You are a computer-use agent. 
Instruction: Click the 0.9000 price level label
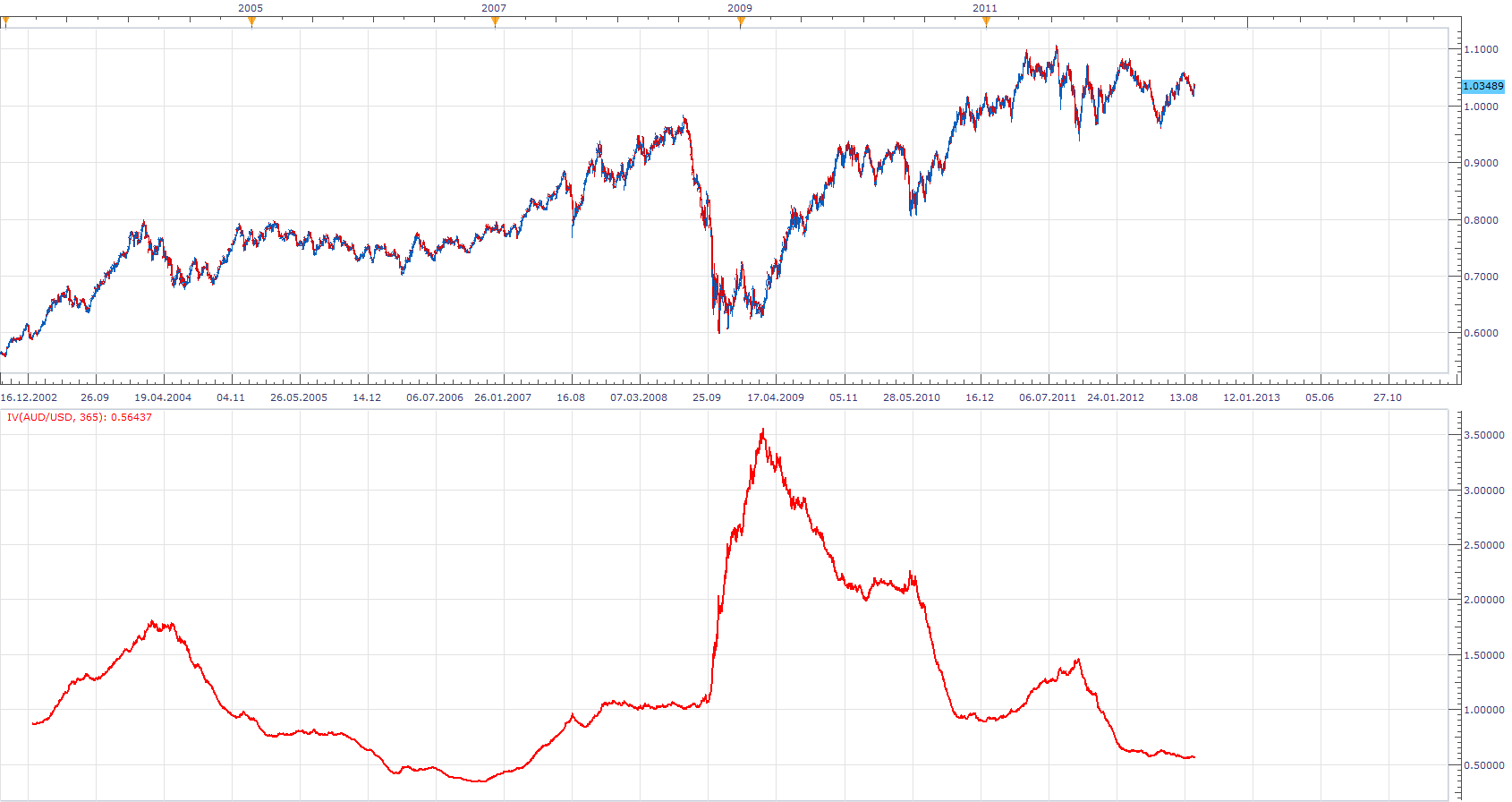(1481, 163)
